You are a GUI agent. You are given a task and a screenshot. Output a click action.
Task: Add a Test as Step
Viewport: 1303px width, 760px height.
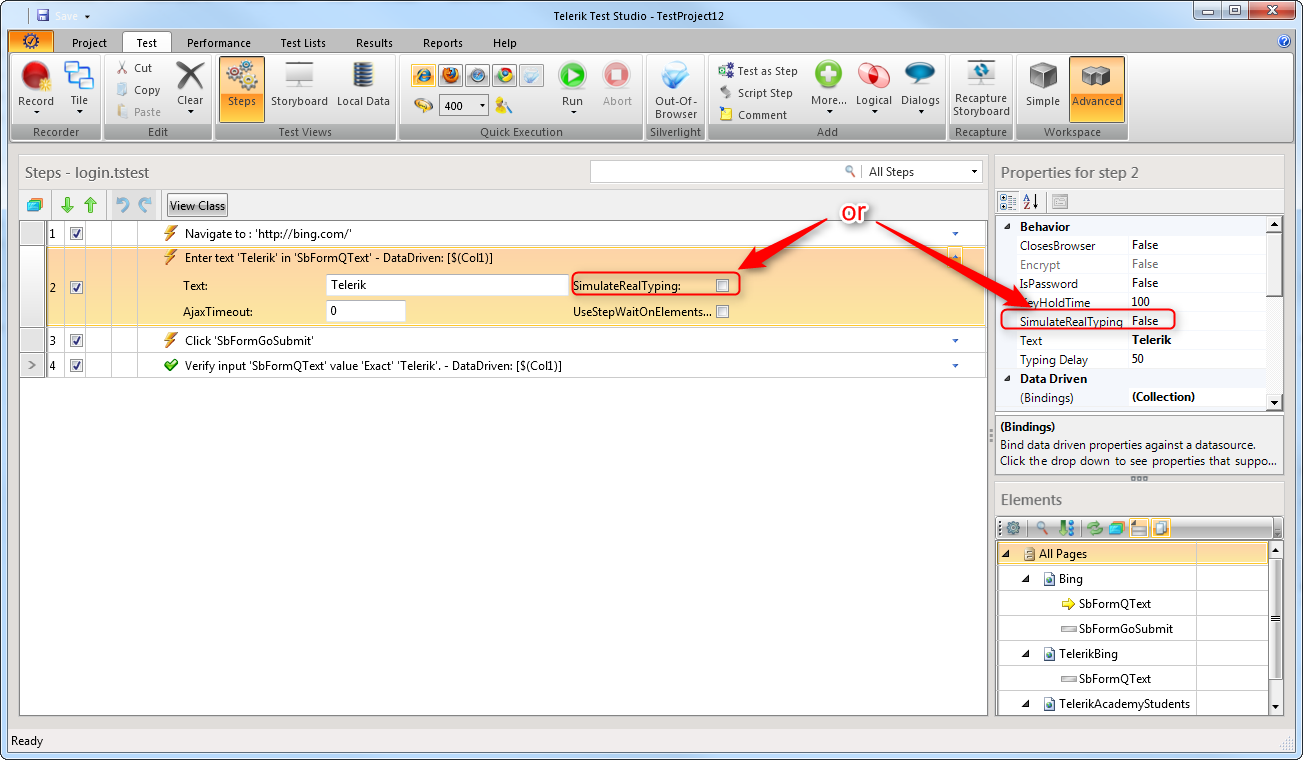point(758,71)
